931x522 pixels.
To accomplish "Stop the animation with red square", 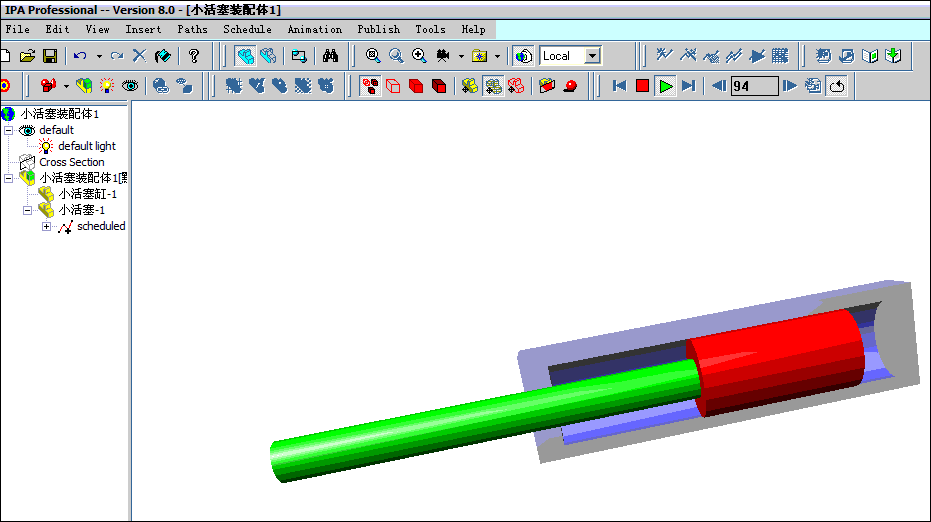I will pos(642,86).
